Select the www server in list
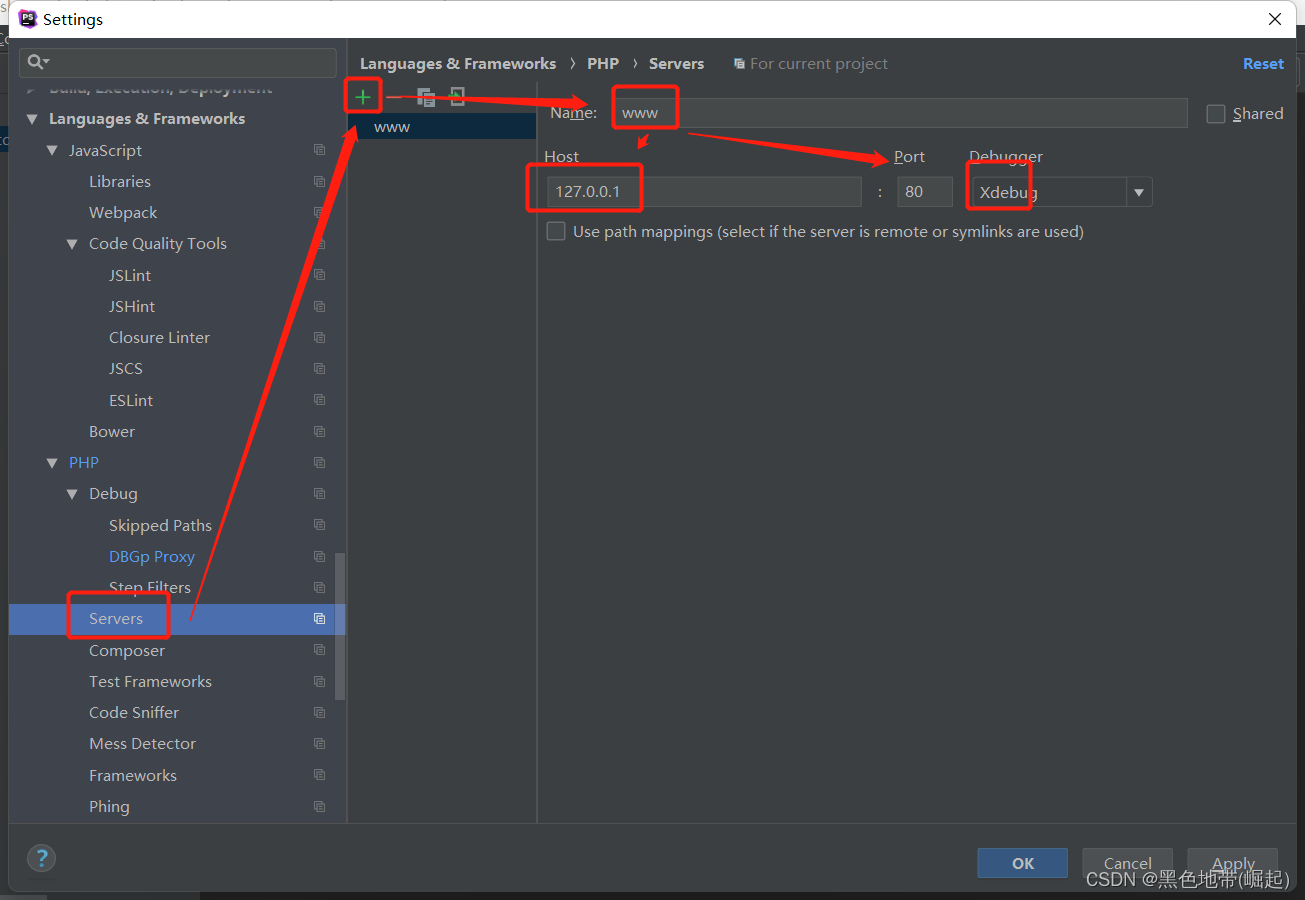The image size is (1305, 900). 392,127
